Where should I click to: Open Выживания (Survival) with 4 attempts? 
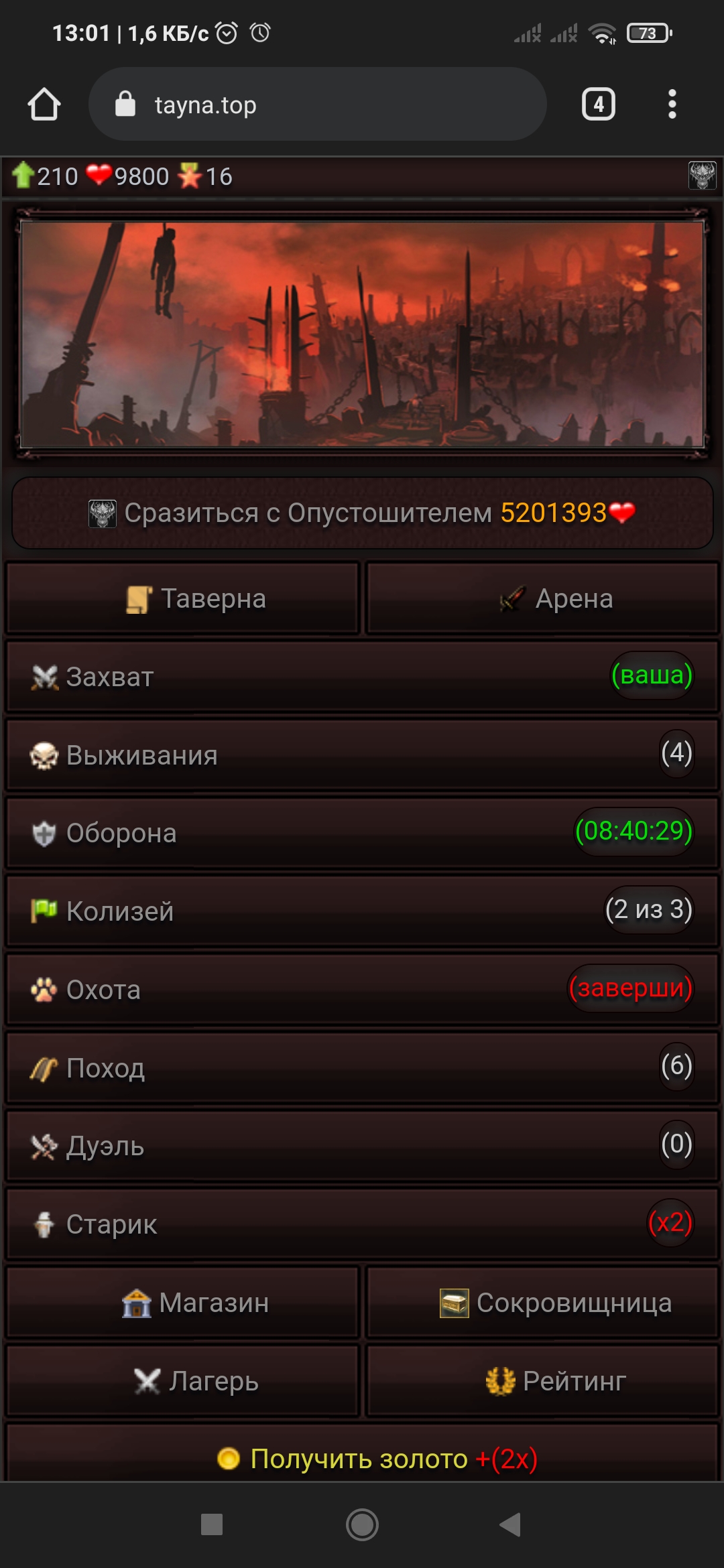(x=362, y=755)
